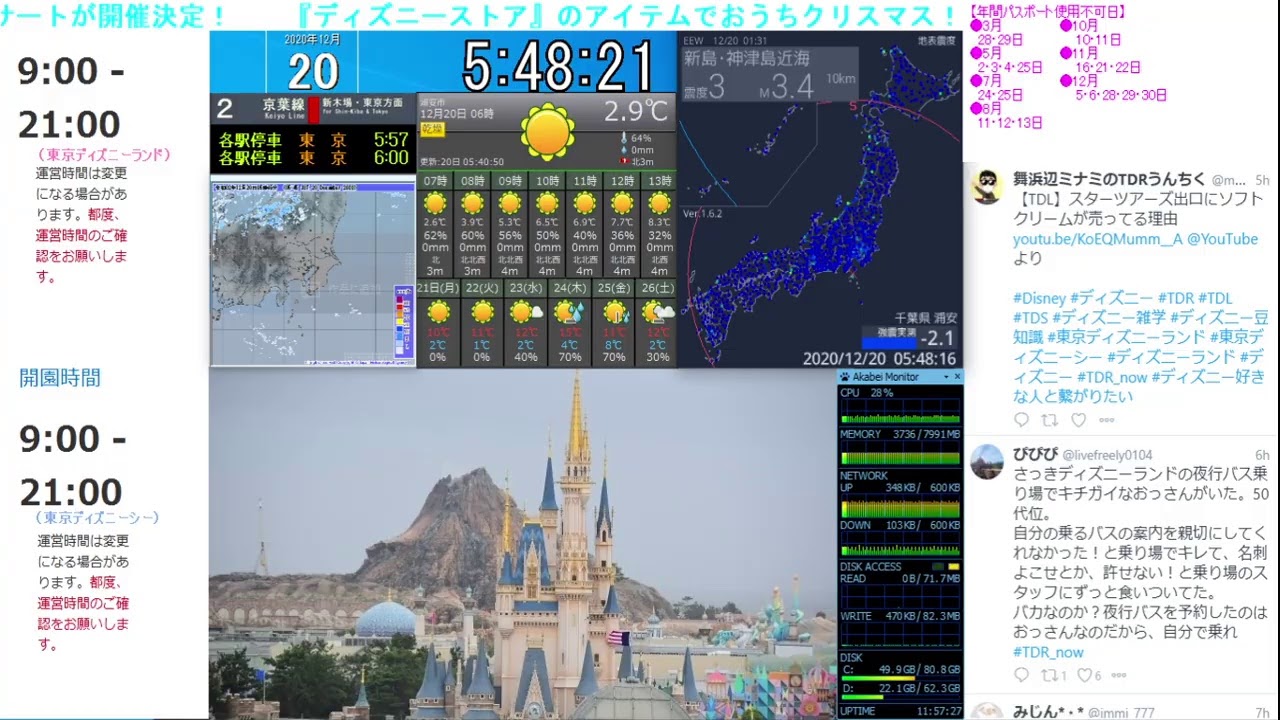
Task: Click the 21日(月) daily weather icon
Action: point(438,312)
